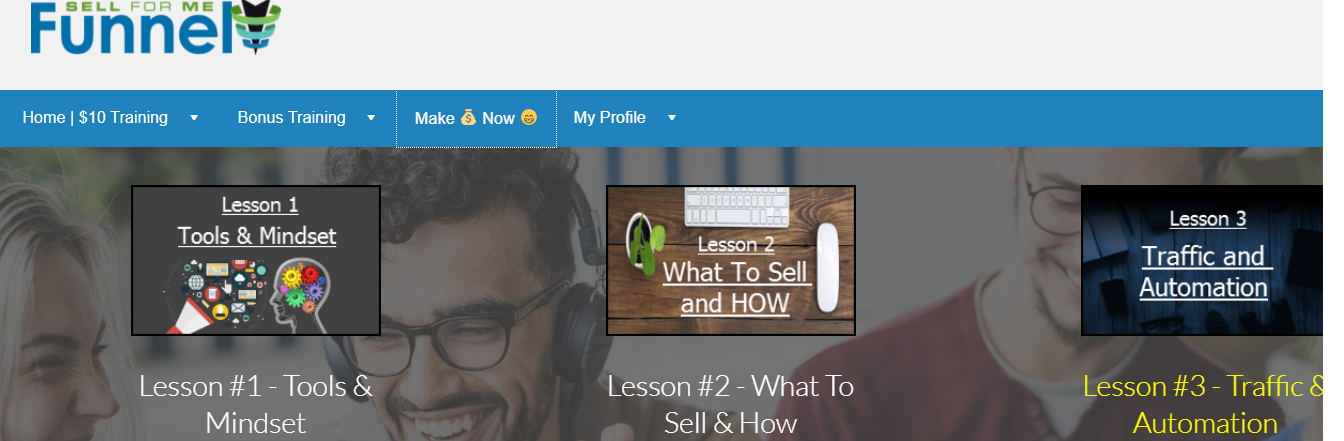The image size is (1344, 441).
Task: Open the My Profile menu item
Action: (610, 118)
